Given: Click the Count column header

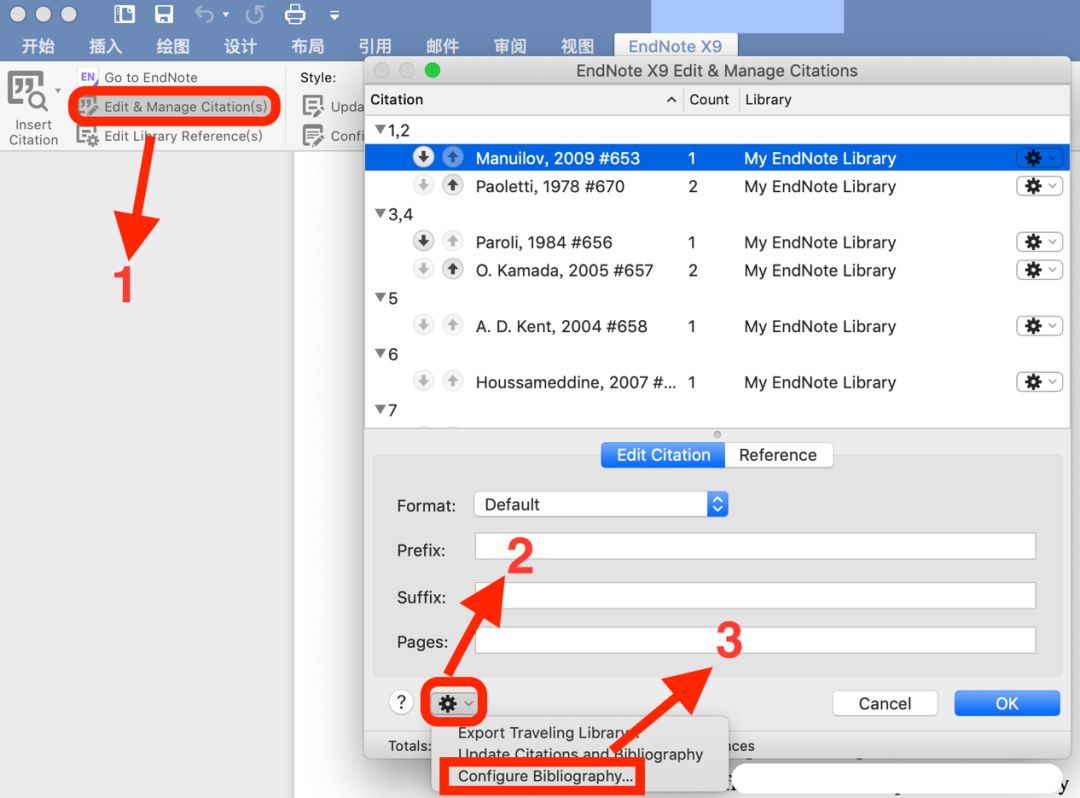Looking at the screenshot, I should pyautogui.click(x=711, y=100).
